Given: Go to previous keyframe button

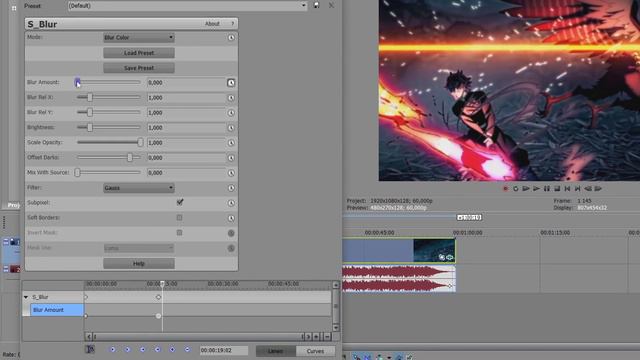Looking at the screenshot, I should (x=127, y=349).
